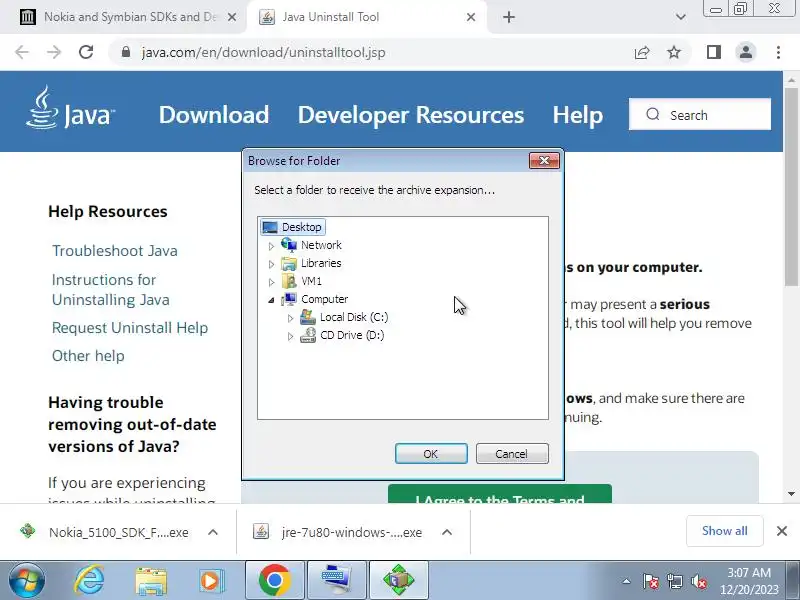Expand Local Disk (C:) arrow
Image resolution: width=800 pixels, height=600 pixels.
click(x=290, y=318)
